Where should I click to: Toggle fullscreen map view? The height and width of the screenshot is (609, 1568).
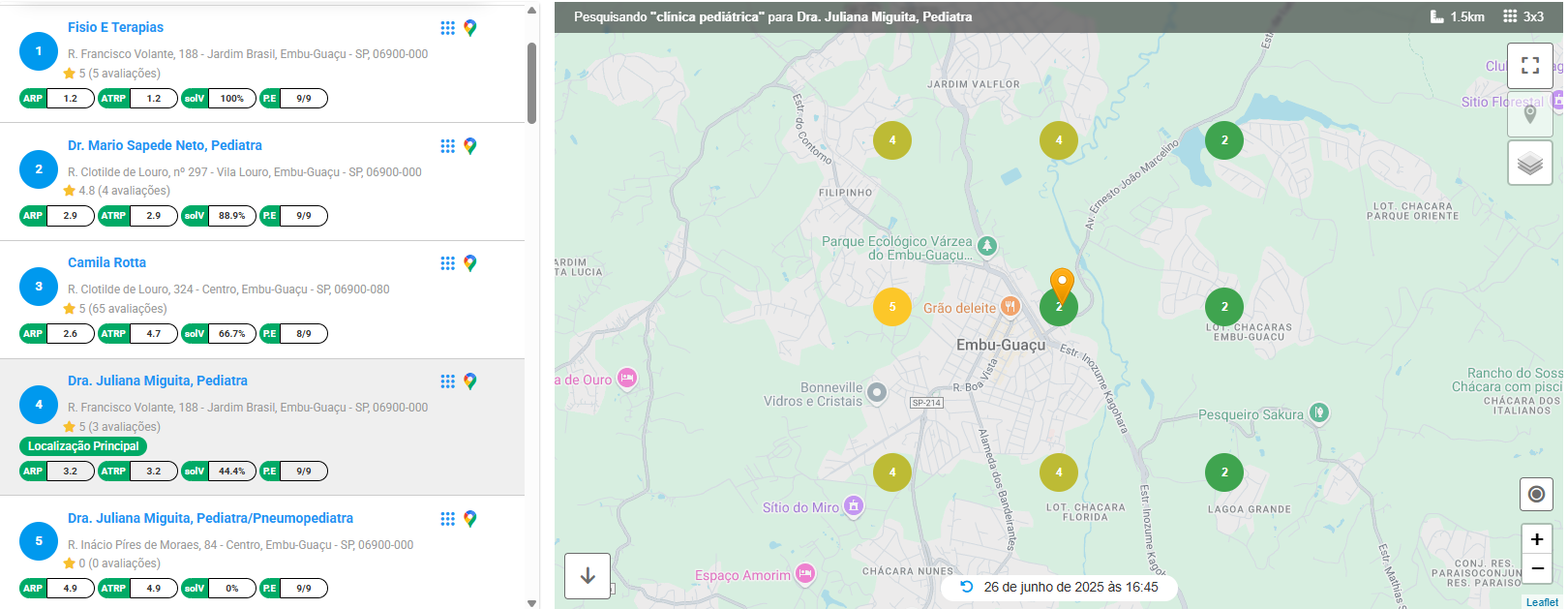[1529, 66]
